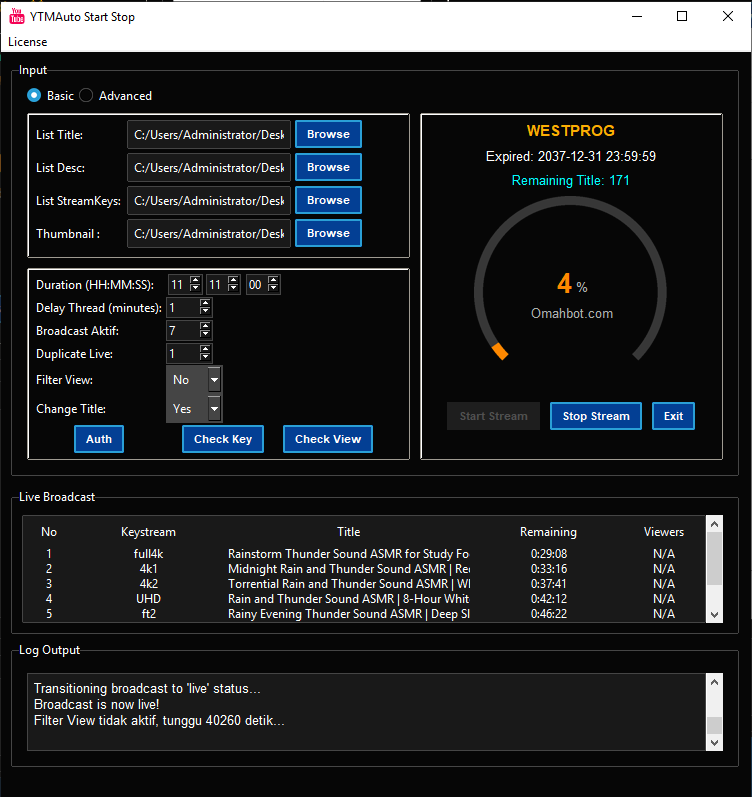
Task: Click the Live Broadcast scrollbar thumb
Action: coord(714,559)
